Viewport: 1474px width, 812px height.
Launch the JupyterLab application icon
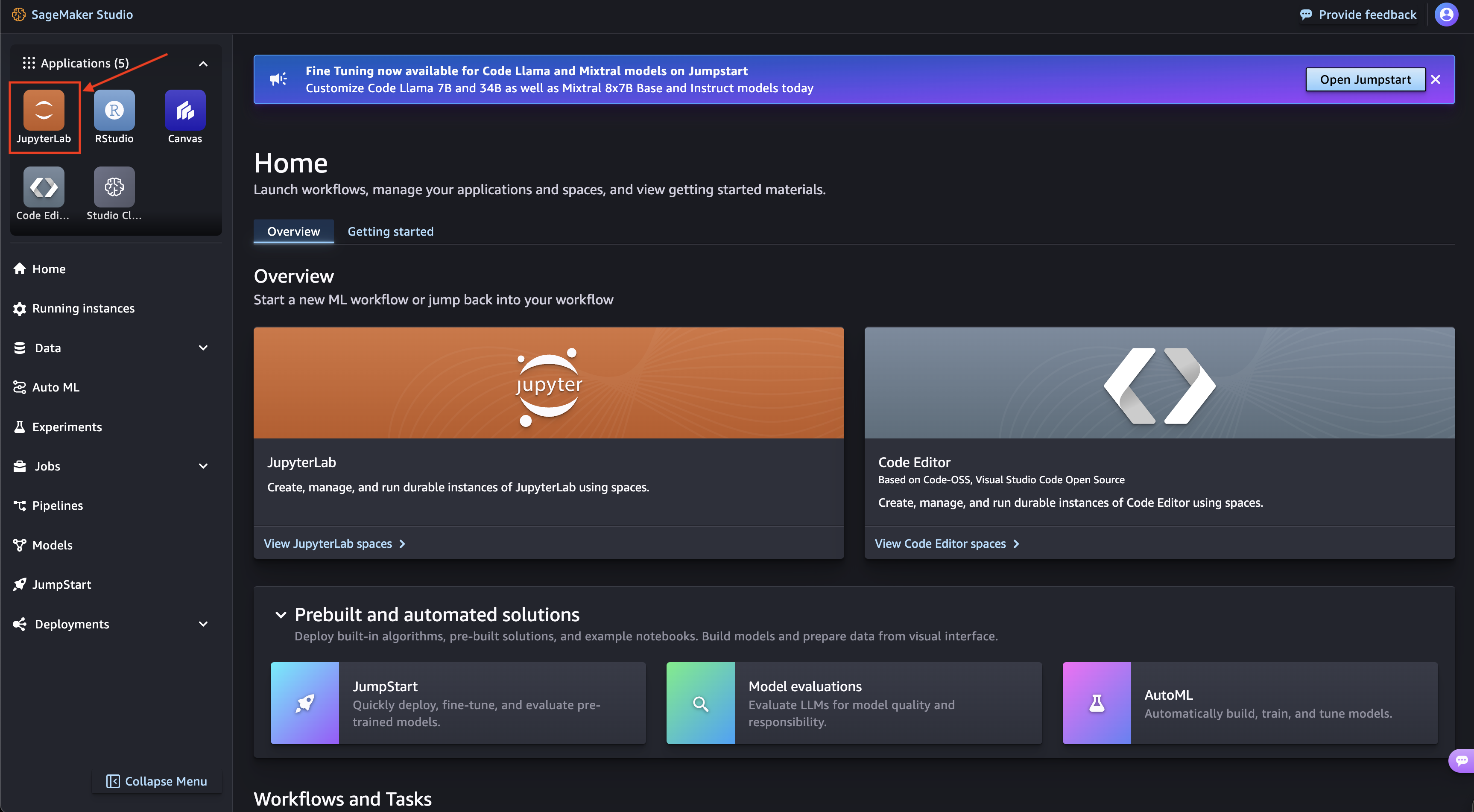[x=44, y=110]
